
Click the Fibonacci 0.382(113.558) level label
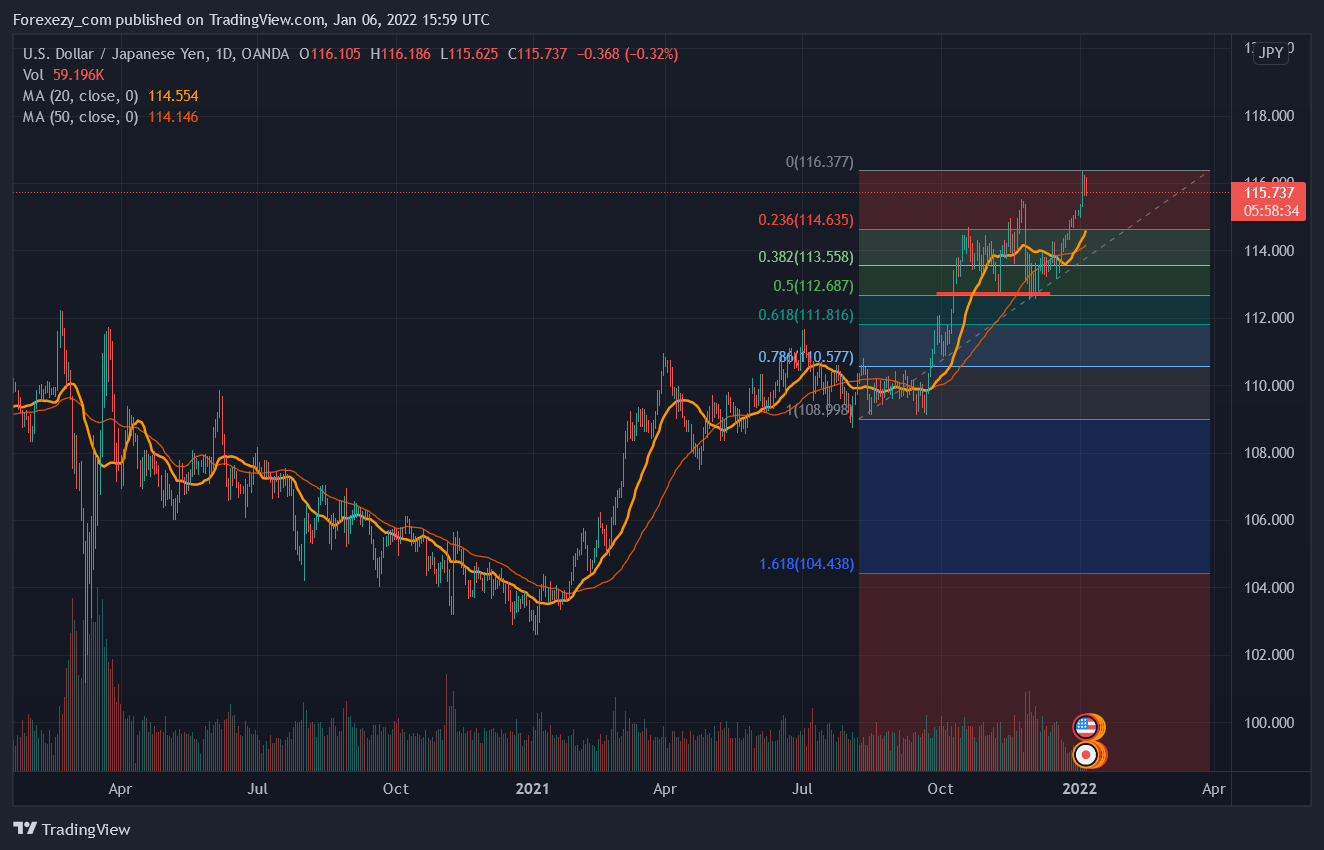click(x=806, y=257)
